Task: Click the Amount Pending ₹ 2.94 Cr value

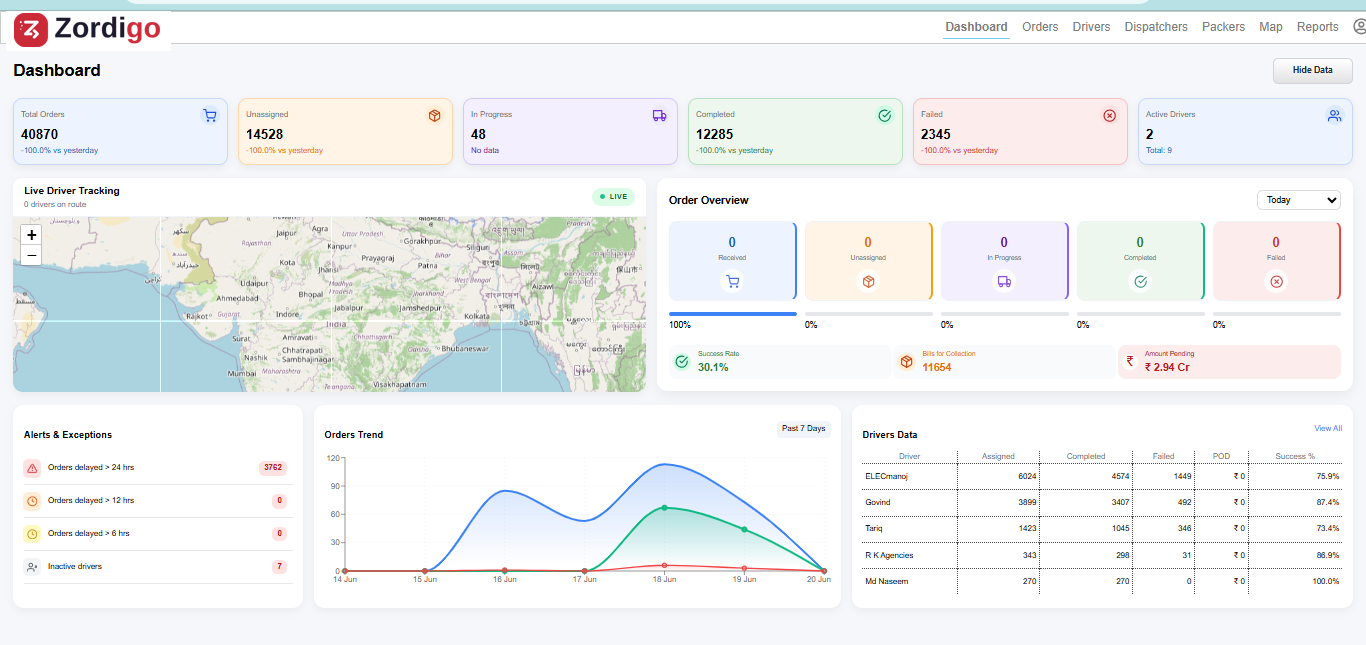Action: [1167, 367]
